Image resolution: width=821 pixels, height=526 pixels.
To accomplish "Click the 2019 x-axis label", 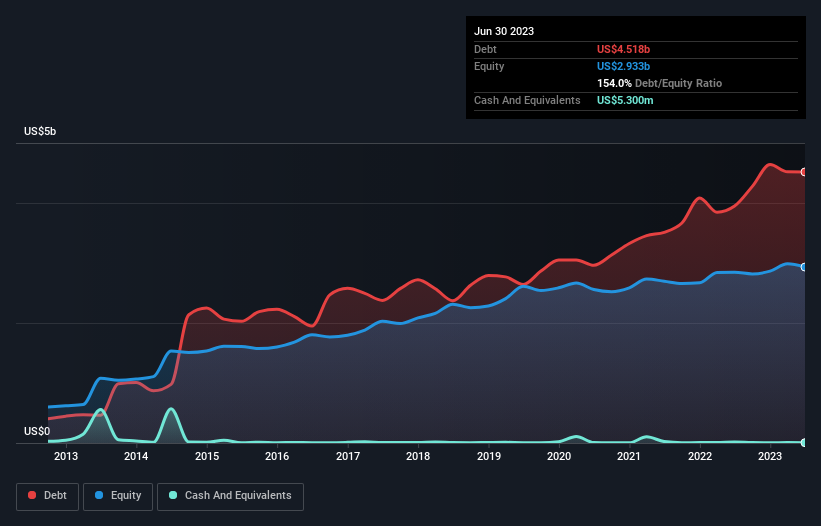I will 489,456.
